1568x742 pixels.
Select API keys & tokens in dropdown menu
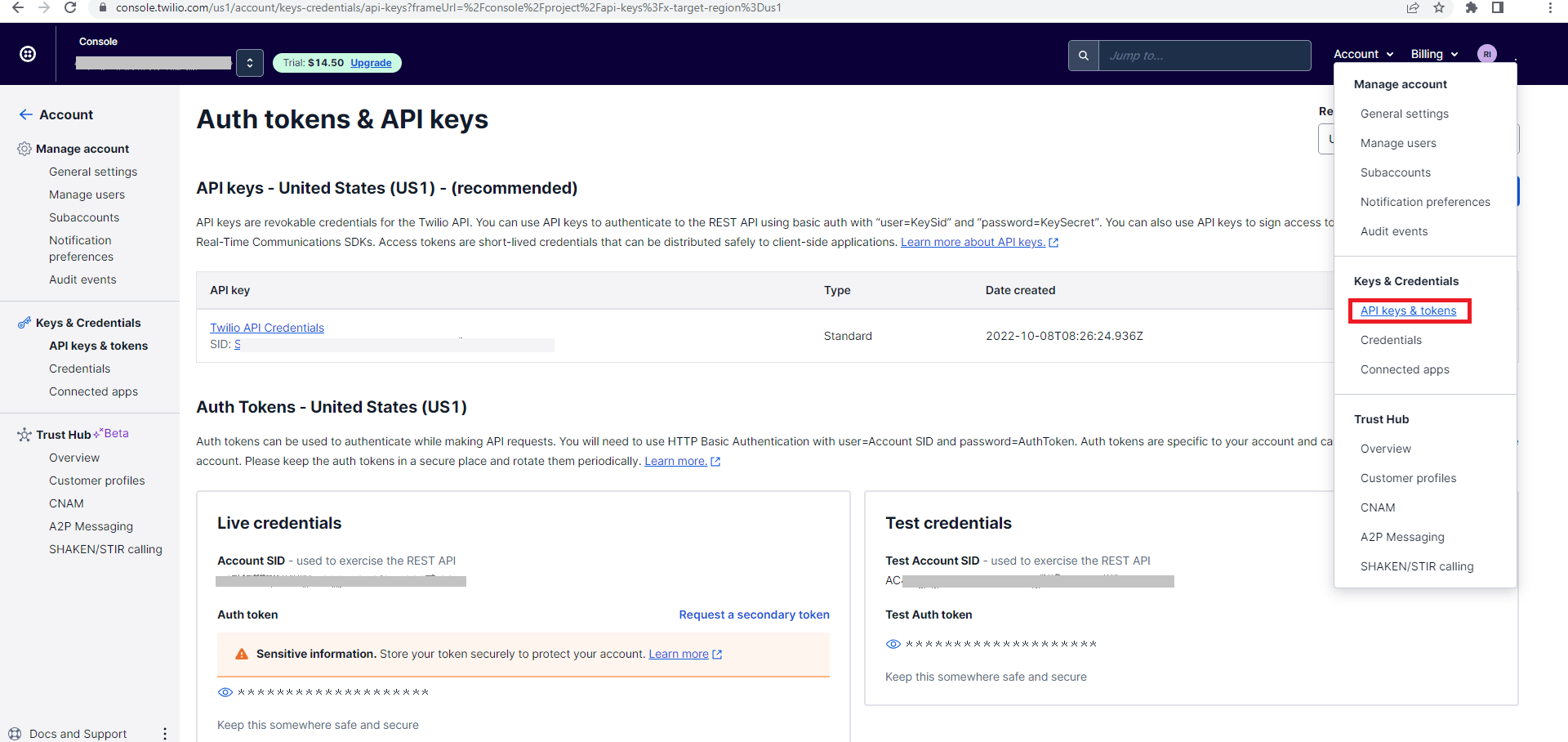click(x=1409, y=311)
